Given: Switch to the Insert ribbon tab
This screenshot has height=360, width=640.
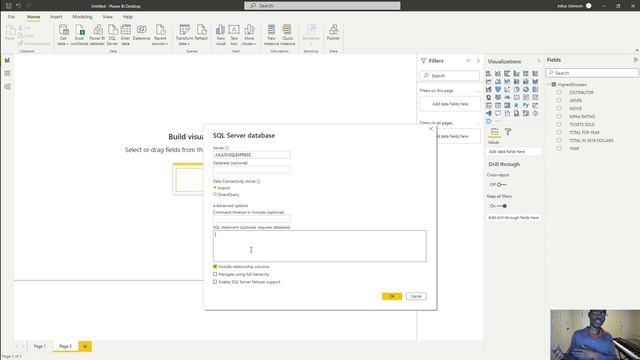Looking at the screenshot, I should 56,17.
